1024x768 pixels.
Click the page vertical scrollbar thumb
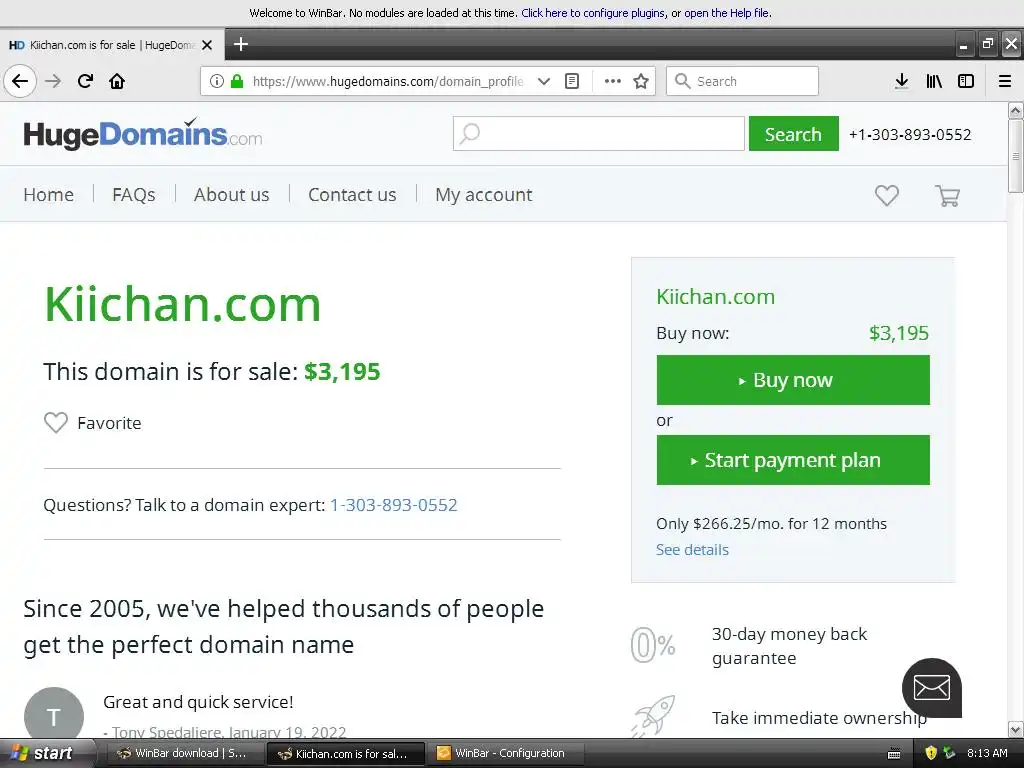point(1015,156)
